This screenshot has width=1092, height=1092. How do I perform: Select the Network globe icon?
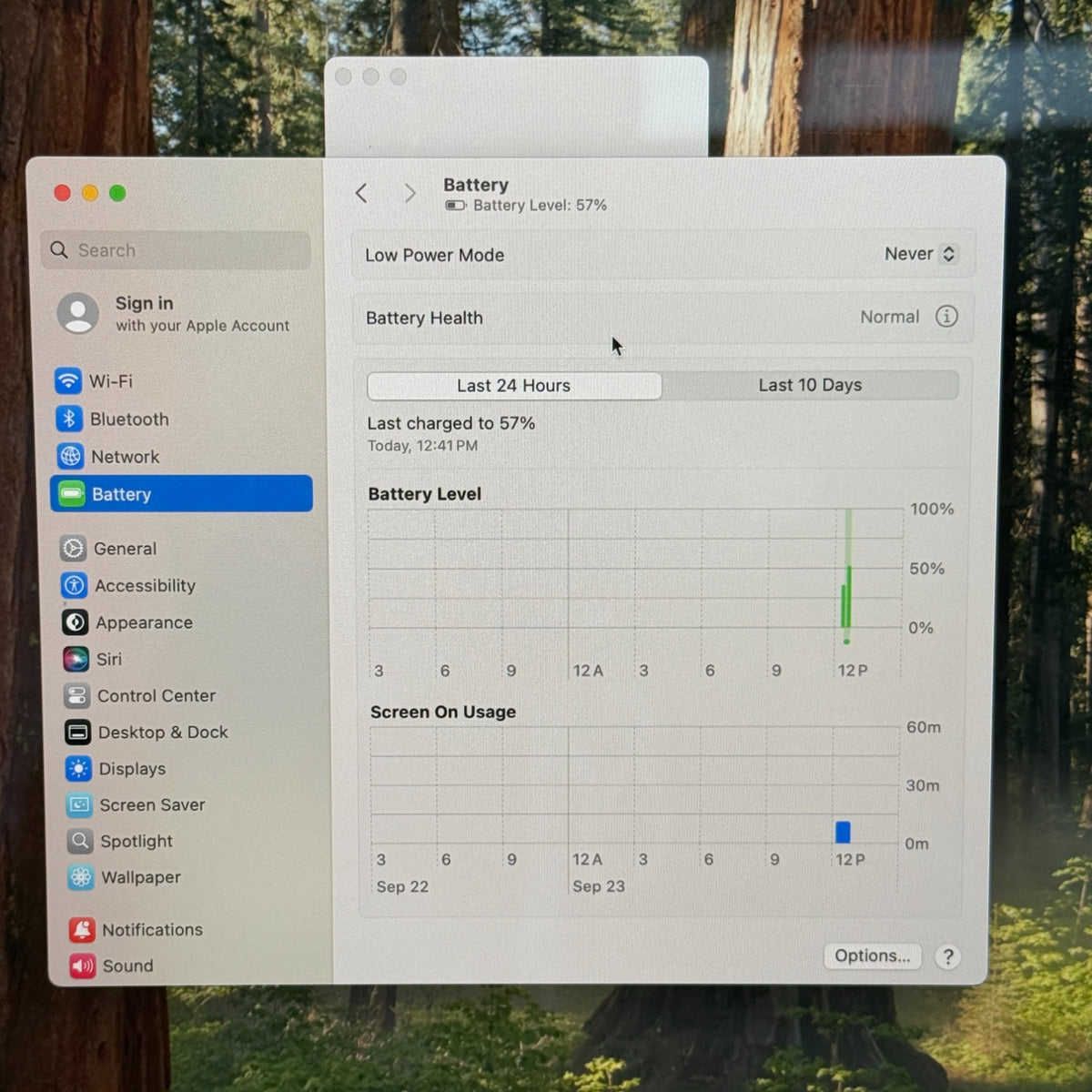pyautogui.click(x=70, y=456)
